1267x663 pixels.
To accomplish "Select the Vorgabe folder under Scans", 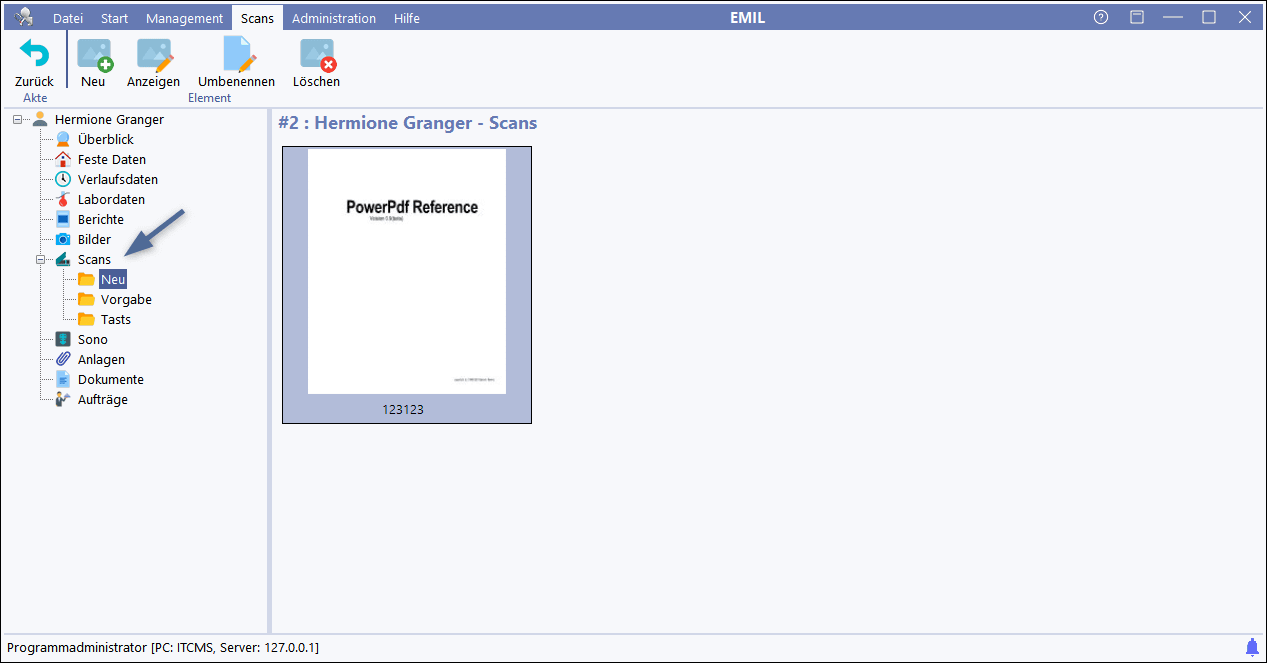I will point(126,299).
